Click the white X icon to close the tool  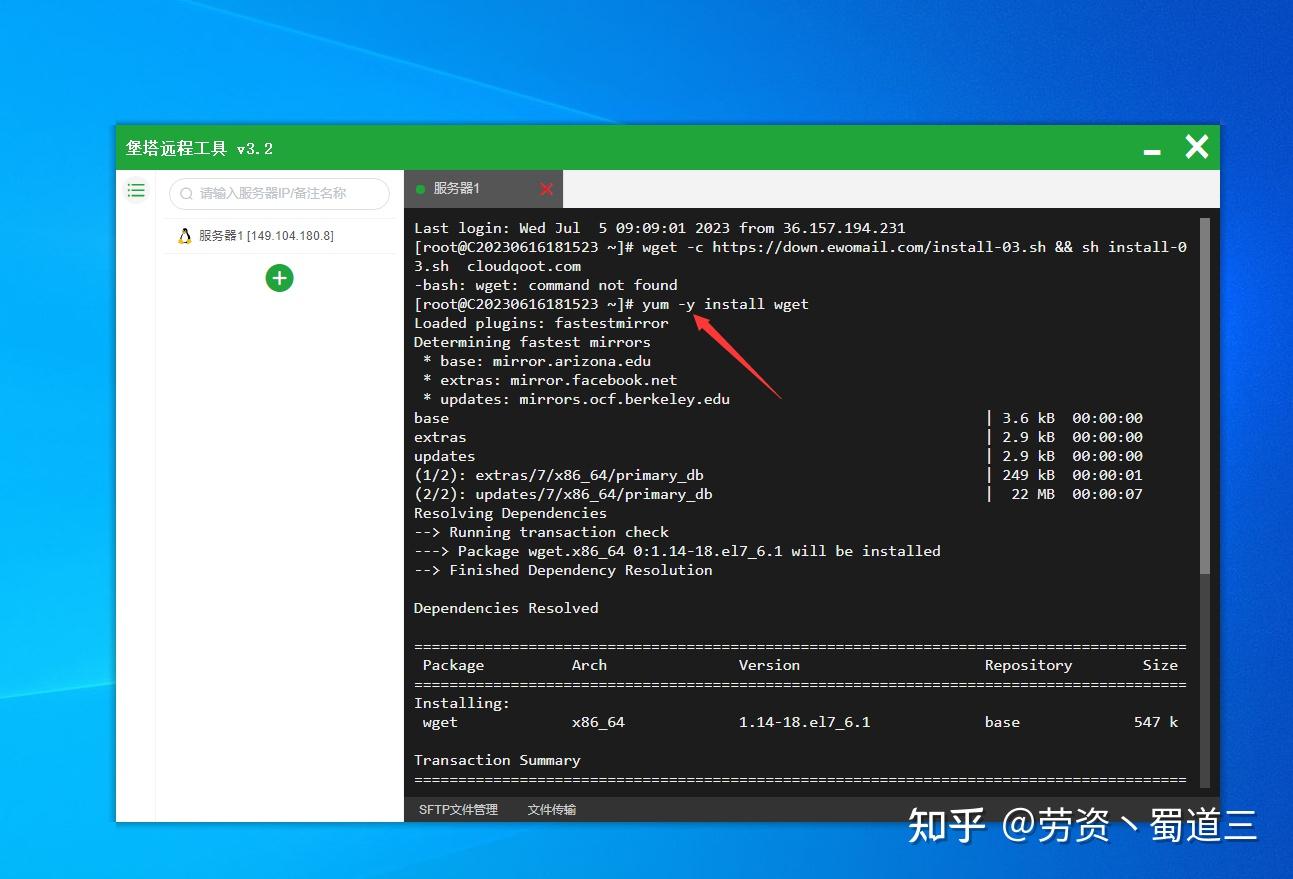click(x=1196, y=146)
